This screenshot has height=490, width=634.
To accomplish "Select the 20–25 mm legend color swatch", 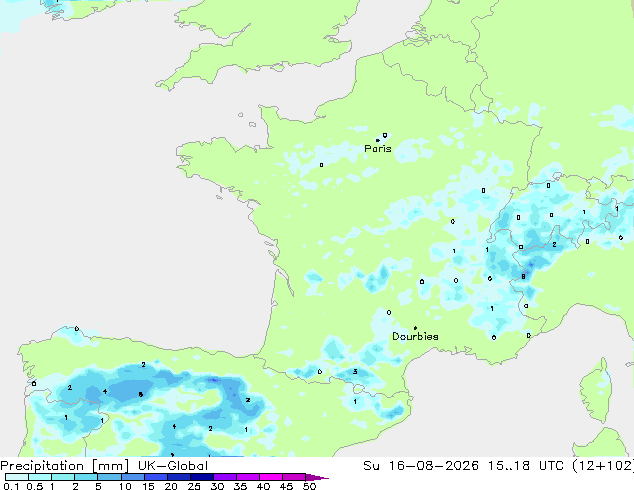I will [178, 477].
